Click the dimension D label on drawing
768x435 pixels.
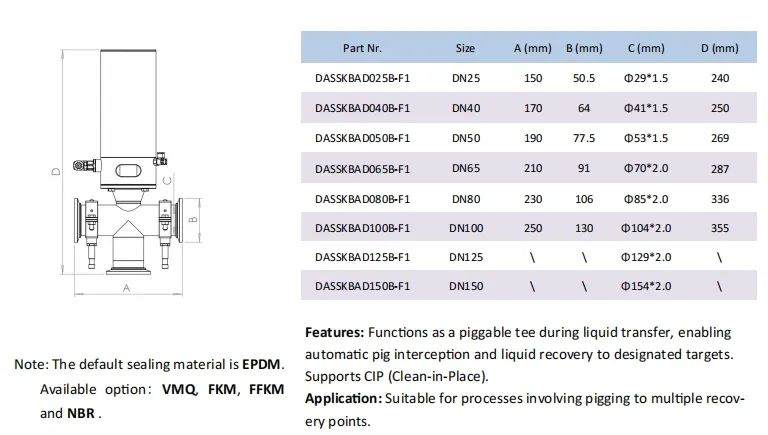[x=59, y=171]
